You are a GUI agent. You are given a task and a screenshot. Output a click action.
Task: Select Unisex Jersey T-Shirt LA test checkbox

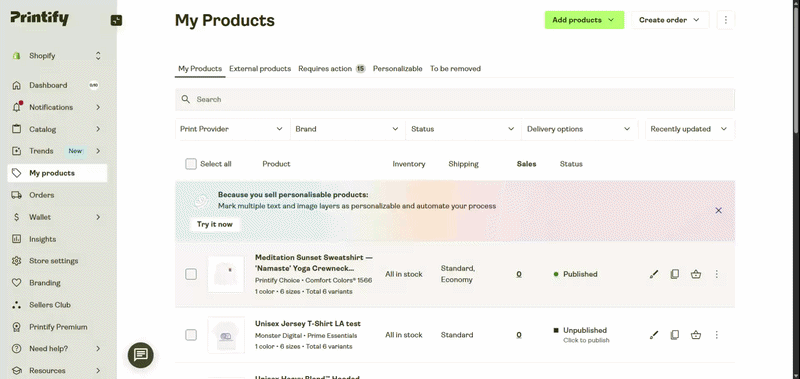(x=191, y=335)
